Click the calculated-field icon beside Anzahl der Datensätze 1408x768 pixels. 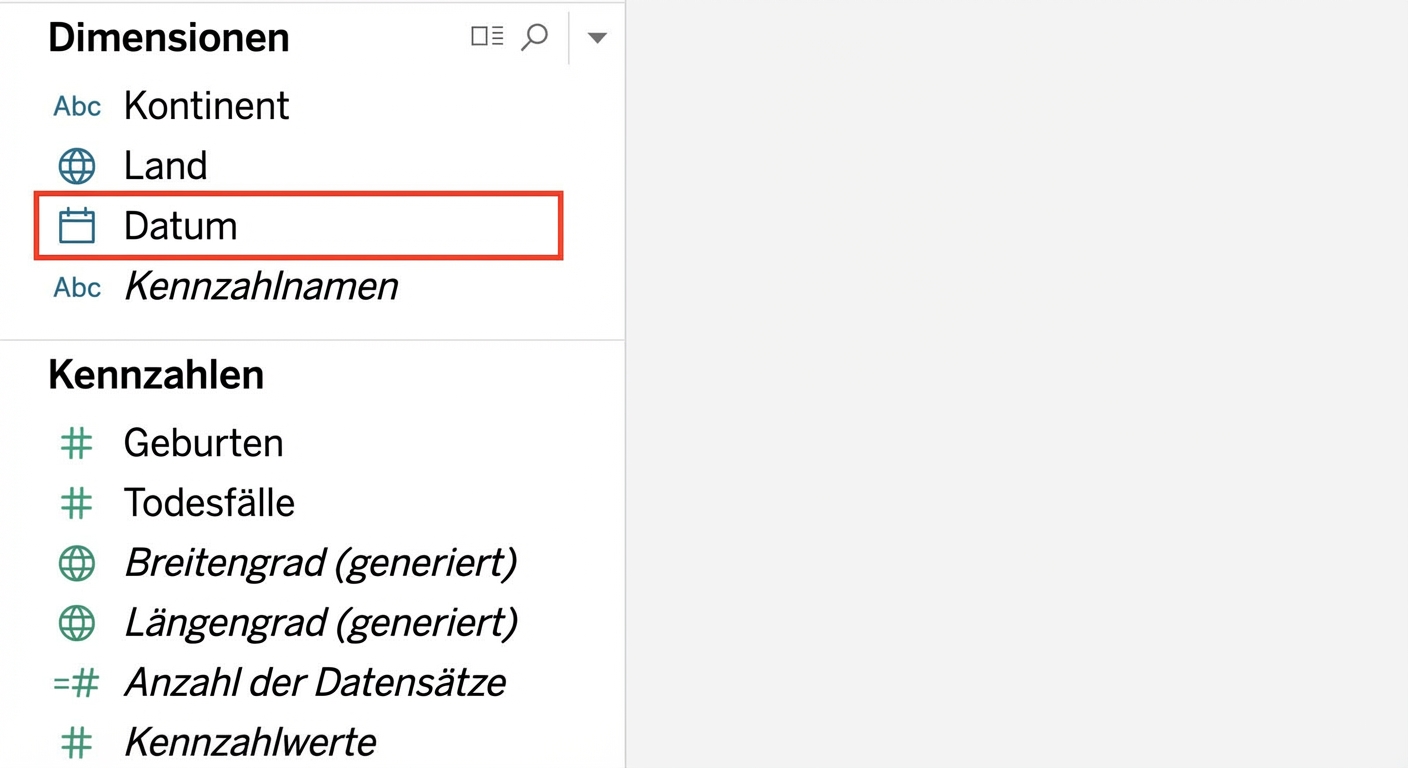pos(77,684)
